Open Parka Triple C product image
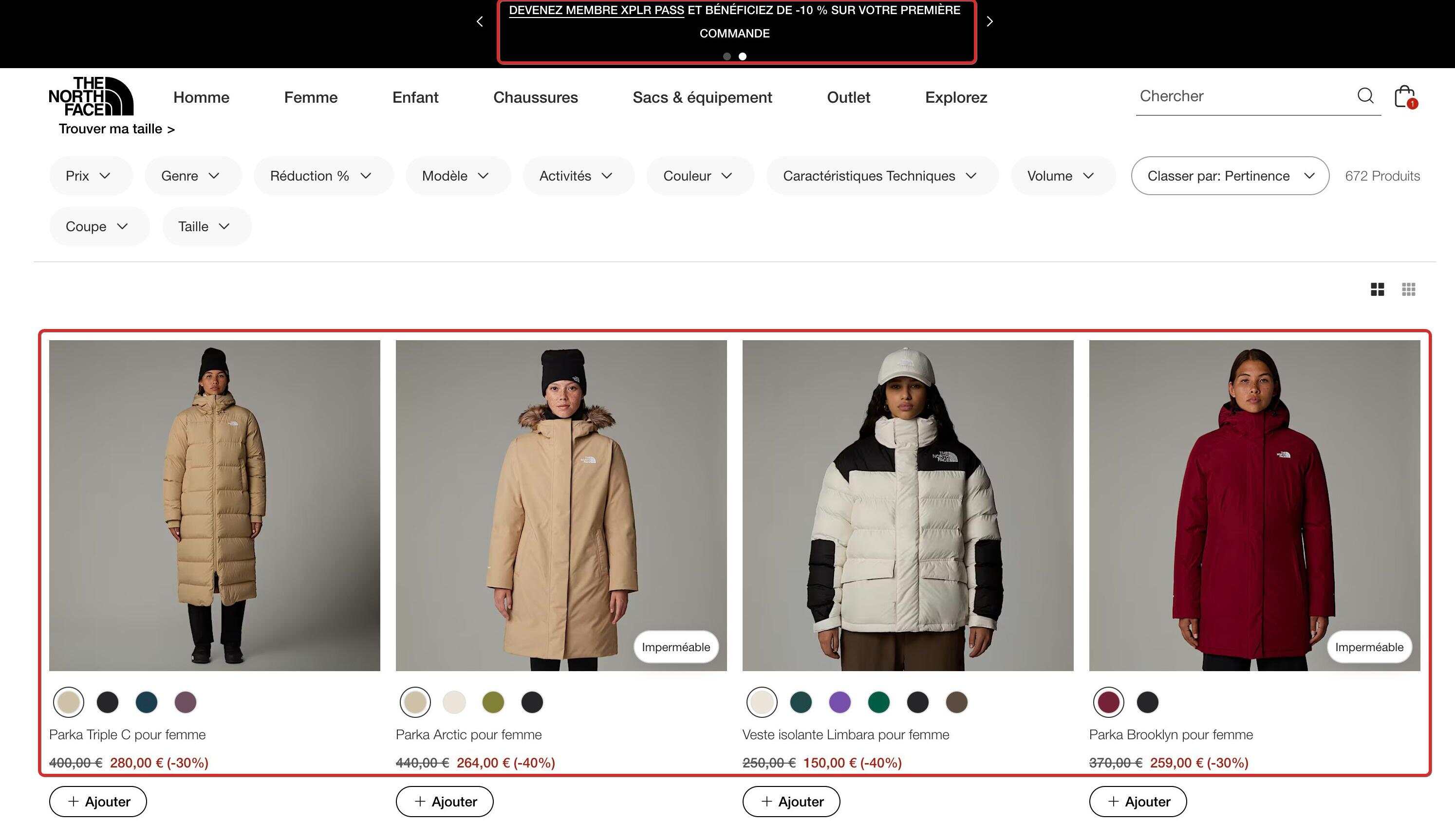This screenshot has width=1455, height=840. click(215, 505)
